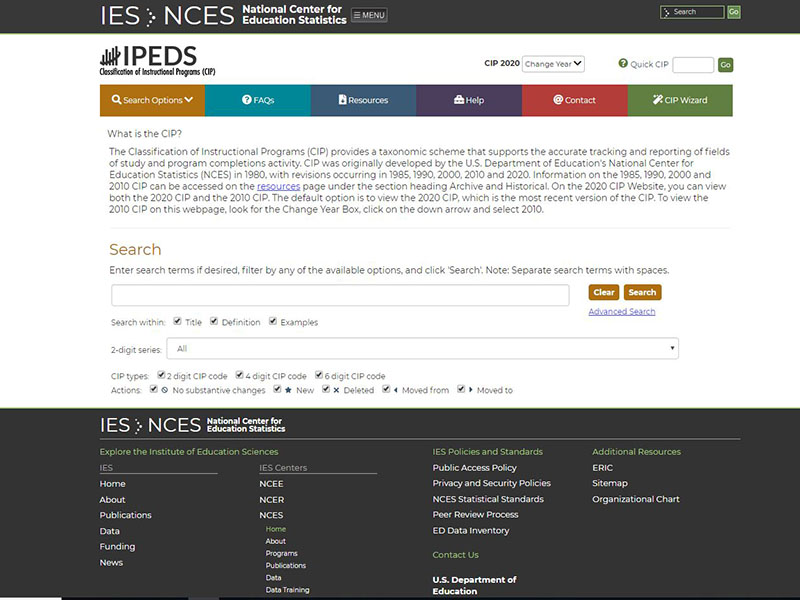The image size is (800, 600).
Task: Click the Resources document icon
Action: coord(342,99)
